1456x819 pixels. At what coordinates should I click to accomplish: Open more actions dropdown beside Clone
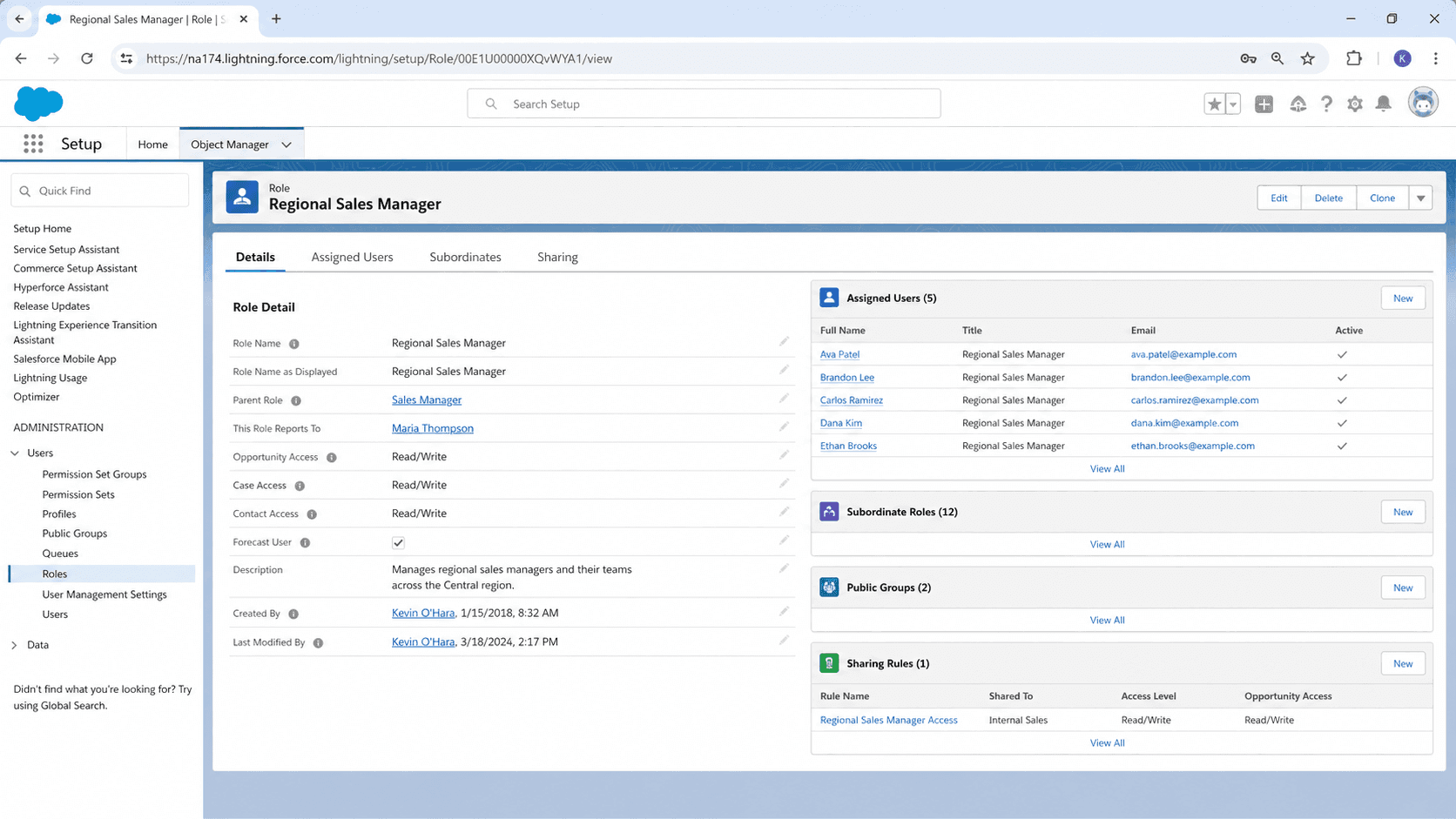pyautogui.click(x=1420, y=198)
